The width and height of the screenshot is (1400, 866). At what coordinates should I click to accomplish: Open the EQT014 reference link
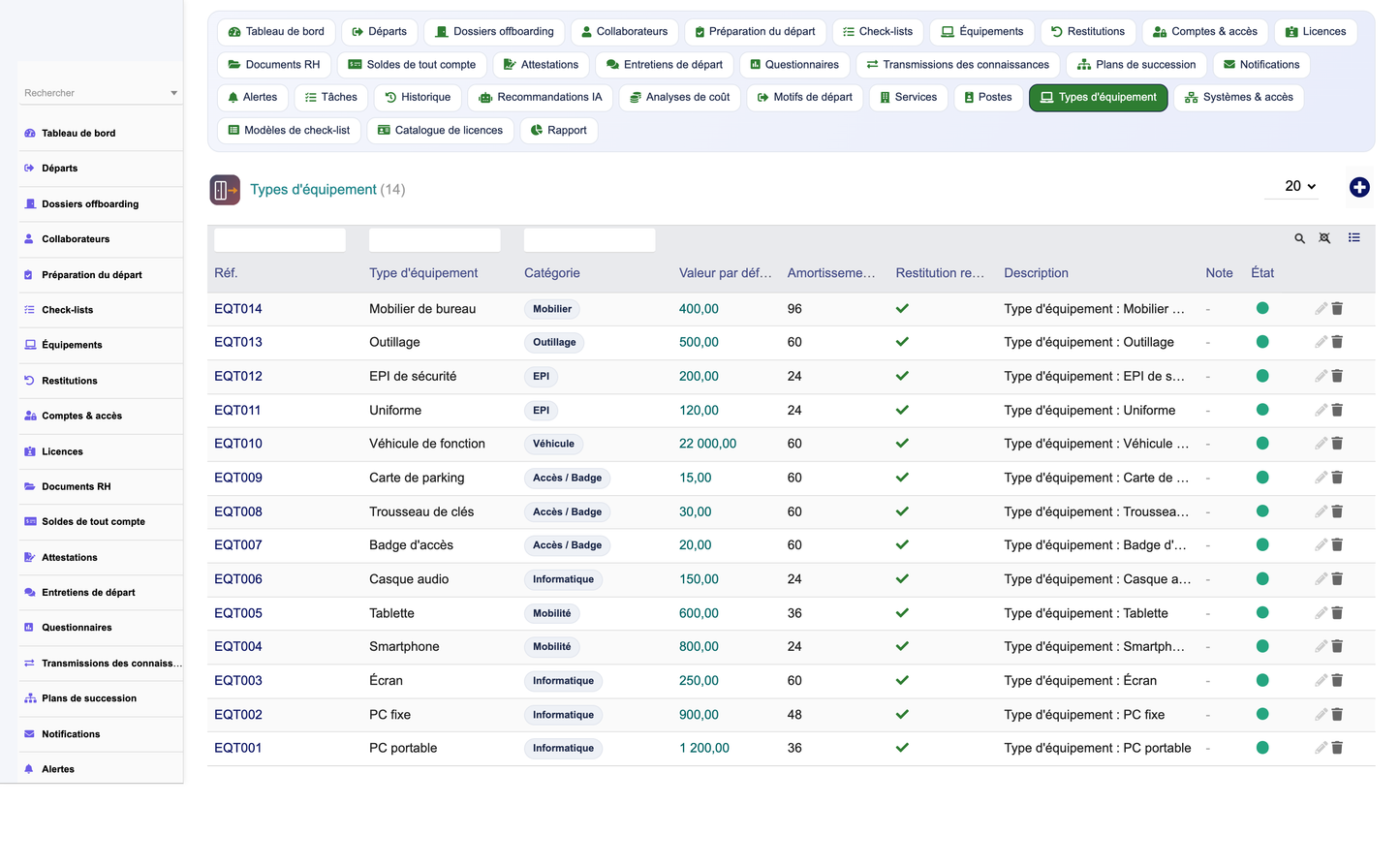click(238, 309)
